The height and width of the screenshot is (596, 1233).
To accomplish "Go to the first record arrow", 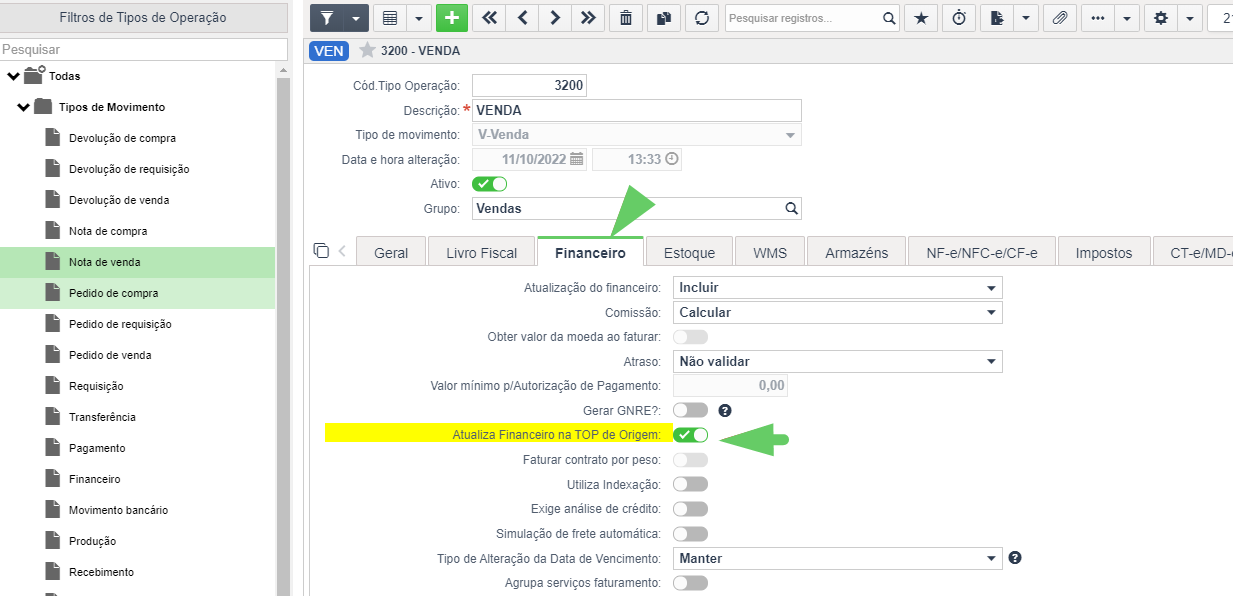I will tap(489, 18).
